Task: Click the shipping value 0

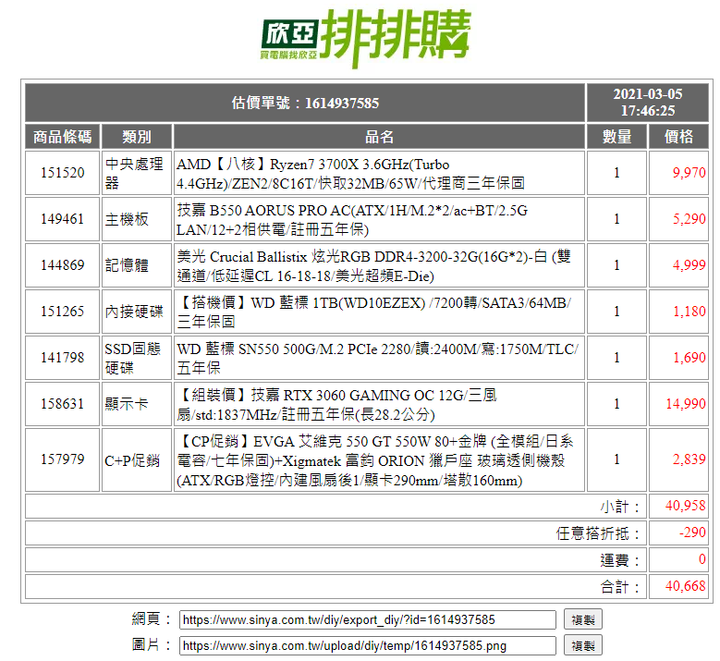Action: coord(702,559)
